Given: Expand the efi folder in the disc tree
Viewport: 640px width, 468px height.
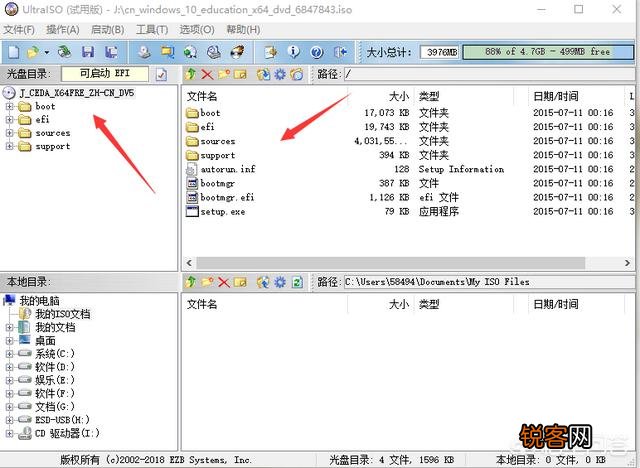Looking at the screenshot, I should tap(9, 120).
